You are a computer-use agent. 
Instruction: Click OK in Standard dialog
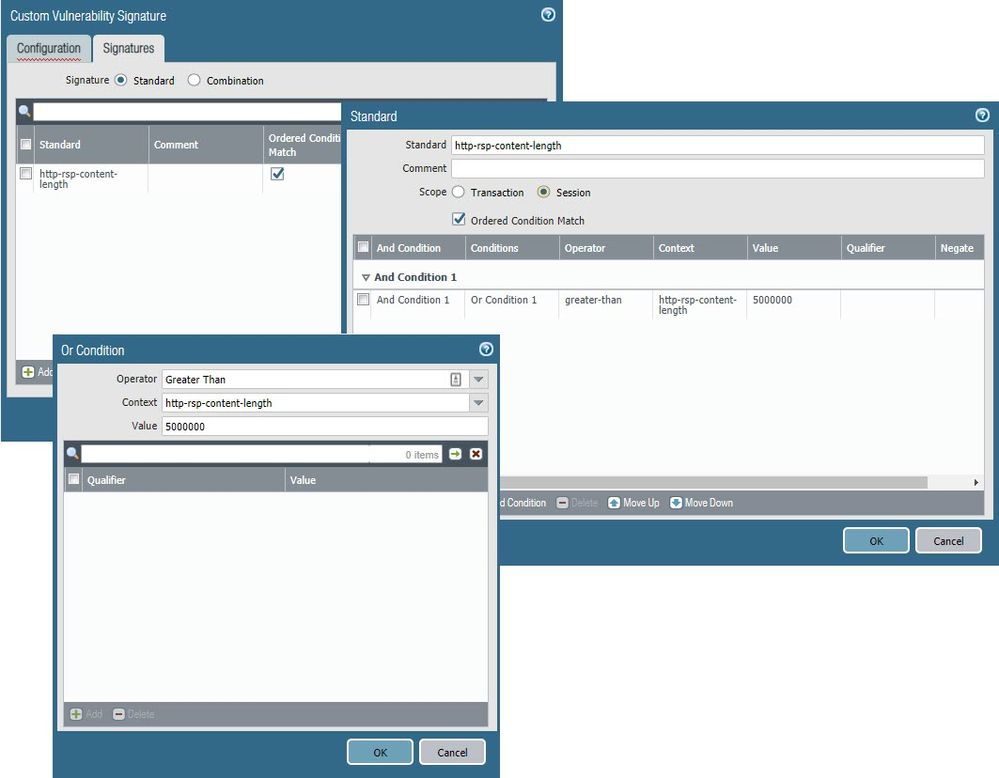coord(876,540)
